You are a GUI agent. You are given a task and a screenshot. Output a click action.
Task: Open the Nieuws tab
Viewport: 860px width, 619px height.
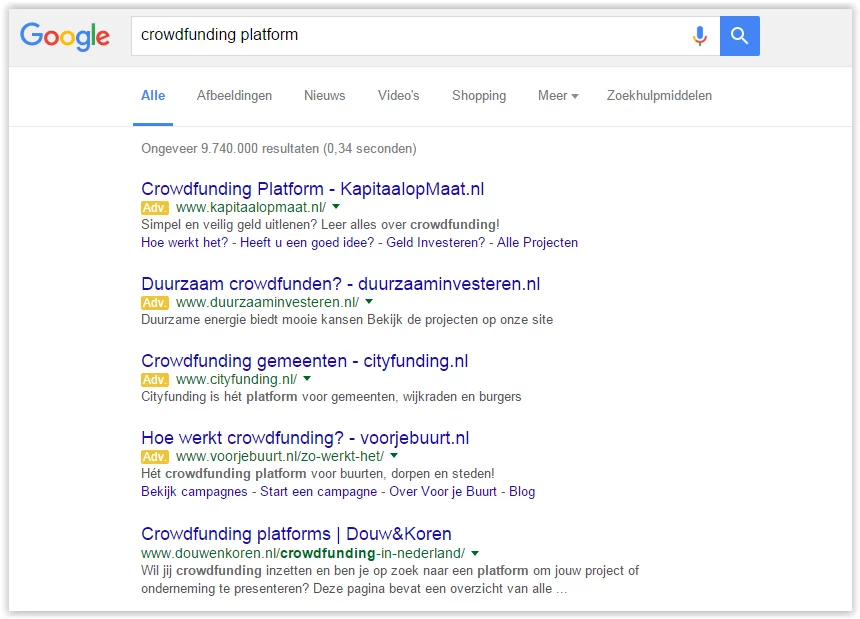click(x=324, y=96)
